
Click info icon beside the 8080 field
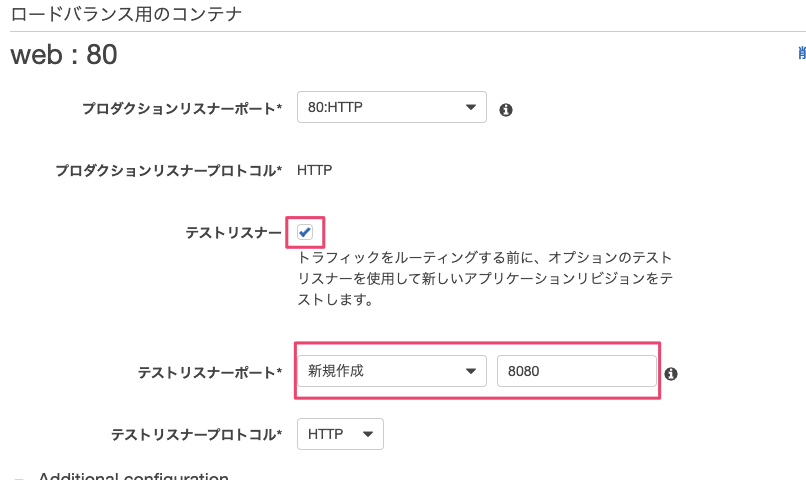click(671, 373)
